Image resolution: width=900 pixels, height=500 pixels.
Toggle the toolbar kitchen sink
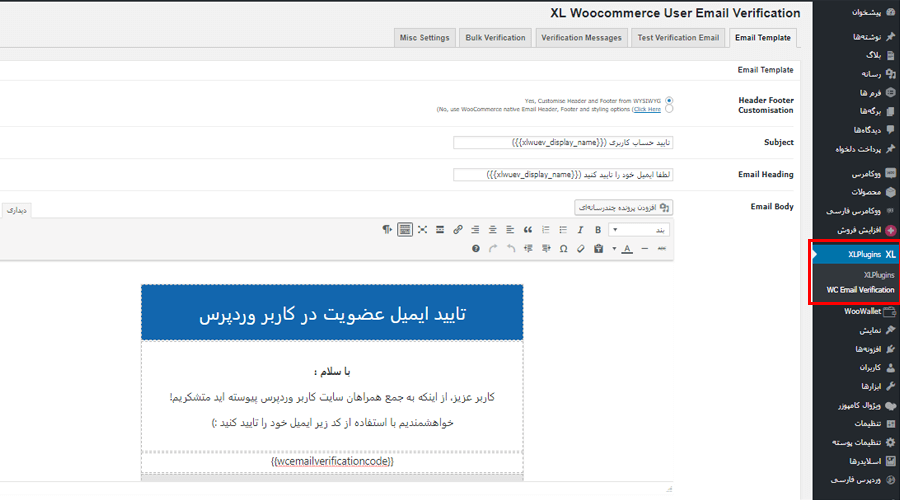[x=405, y=230]
